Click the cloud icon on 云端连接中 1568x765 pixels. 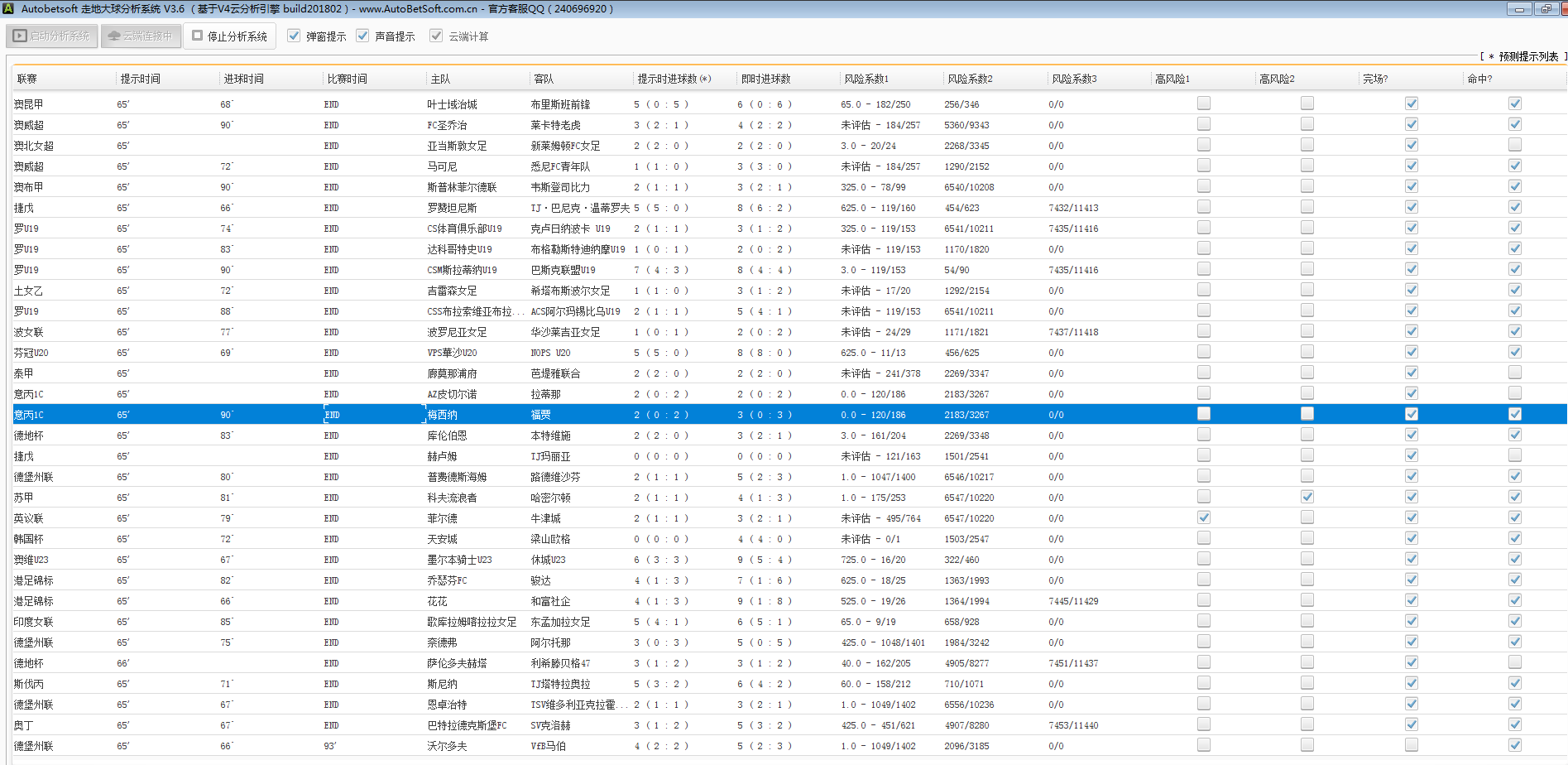coord(114,36)
